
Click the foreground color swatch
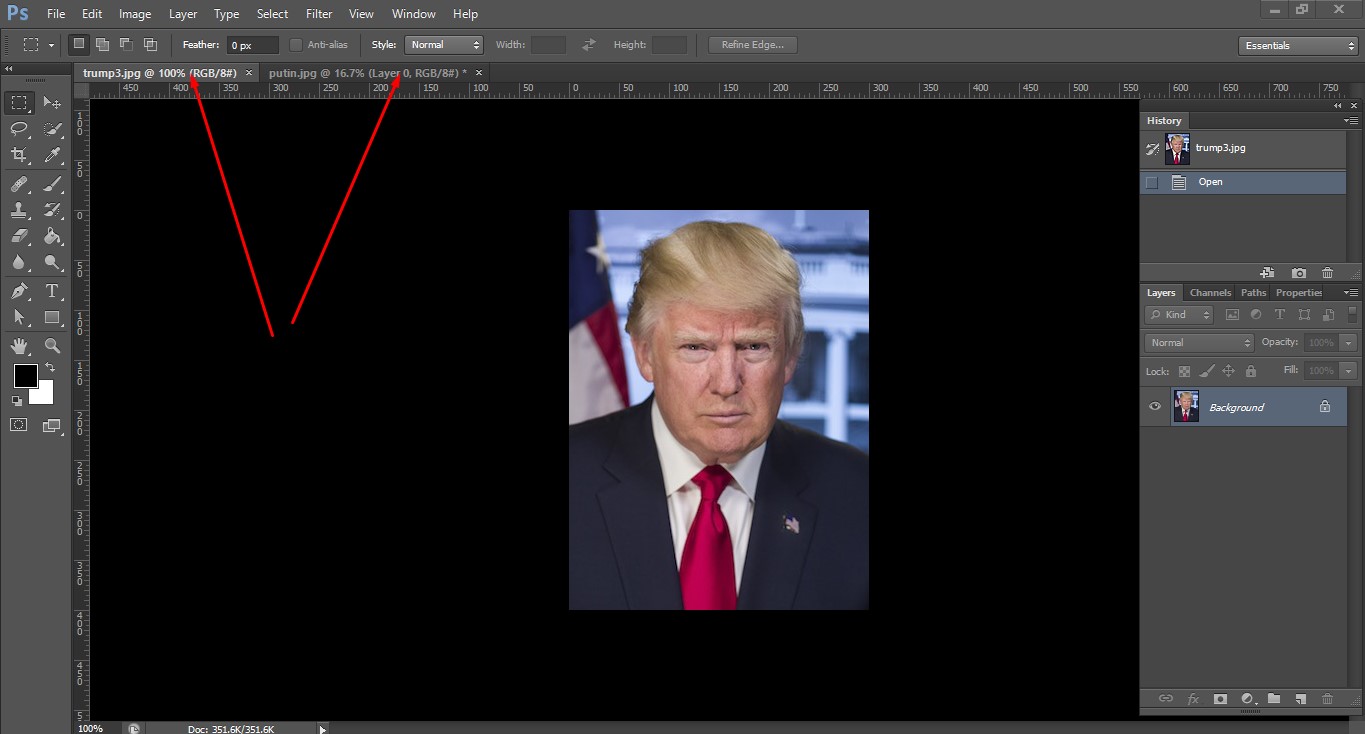[x=24, y=377]
